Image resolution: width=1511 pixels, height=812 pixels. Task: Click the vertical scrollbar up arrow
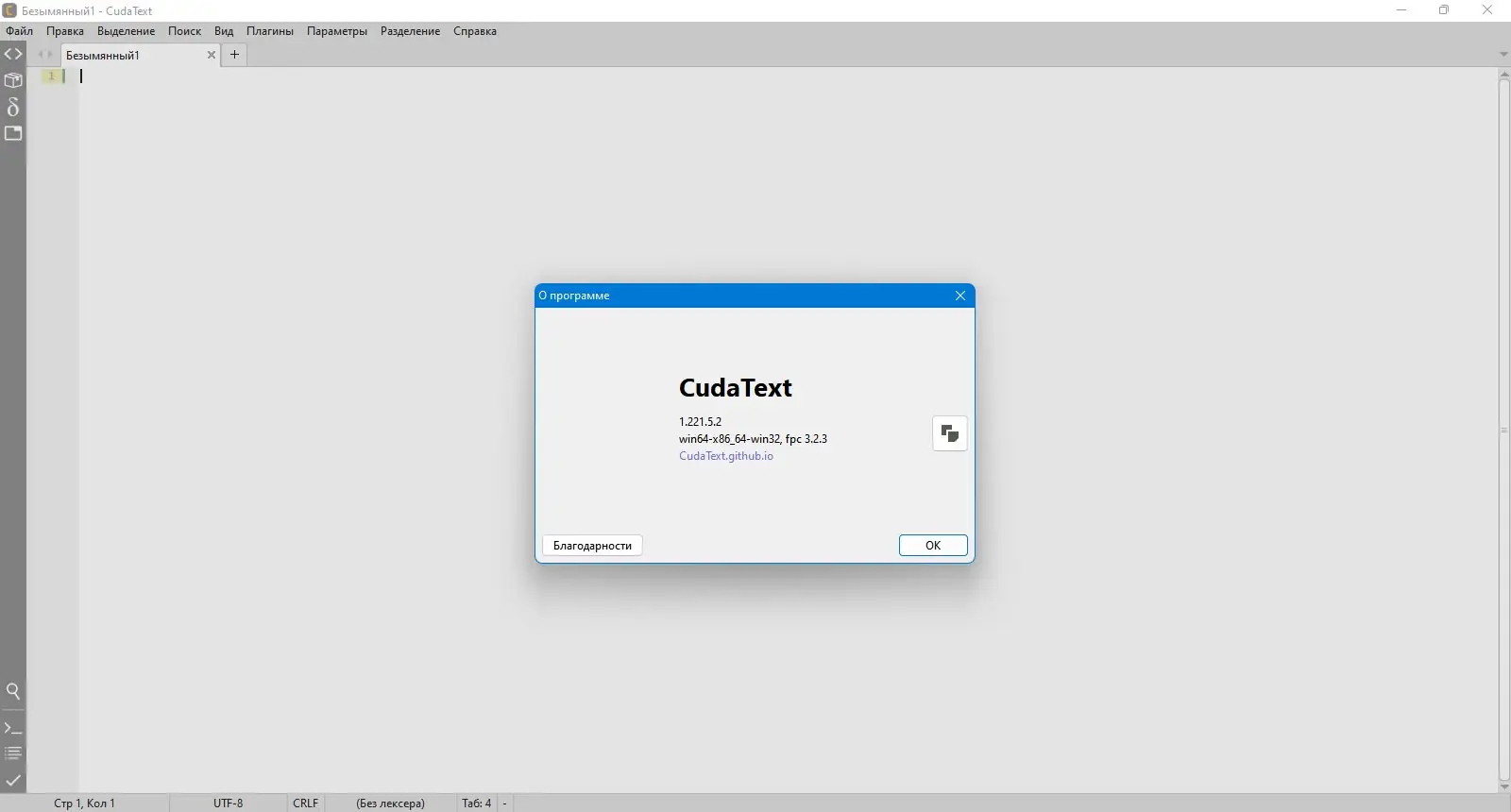tap(1503, 74)
